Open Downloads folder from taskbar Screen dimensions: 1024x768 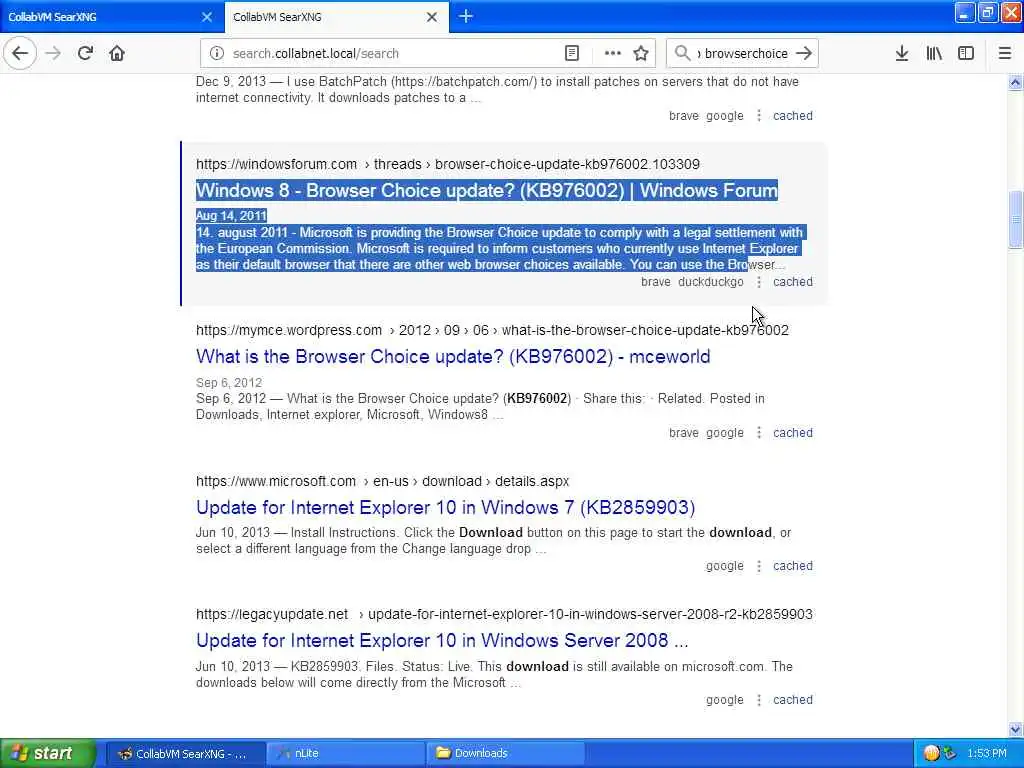click(505, 753)
